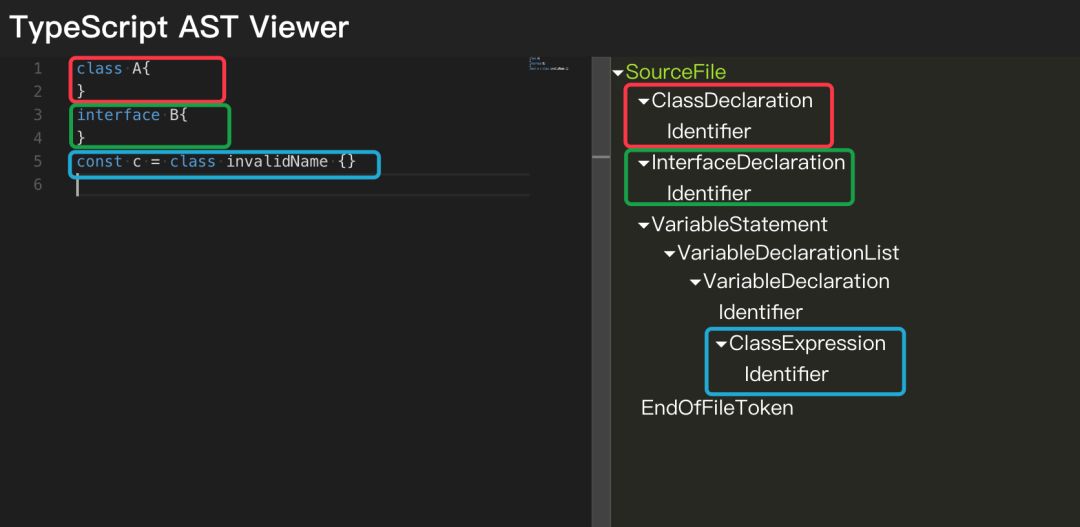Click the 'class' keyword on line 1
Image resolution: width=1080 pixels, height=527 pixels.
(x=99, y=69)
